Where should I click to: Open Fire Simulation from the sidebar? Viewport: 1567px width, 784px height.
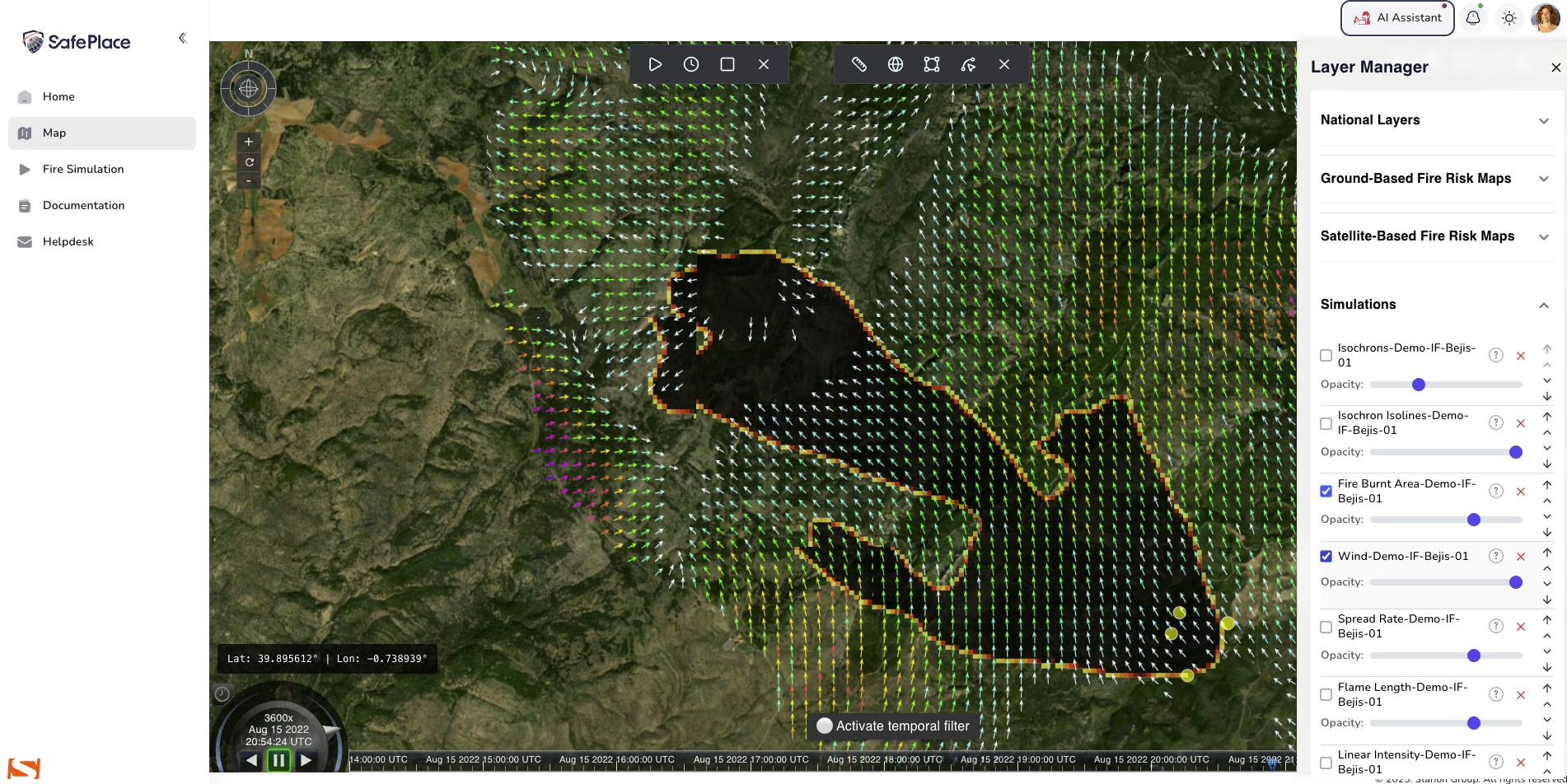tap(83, 169)
